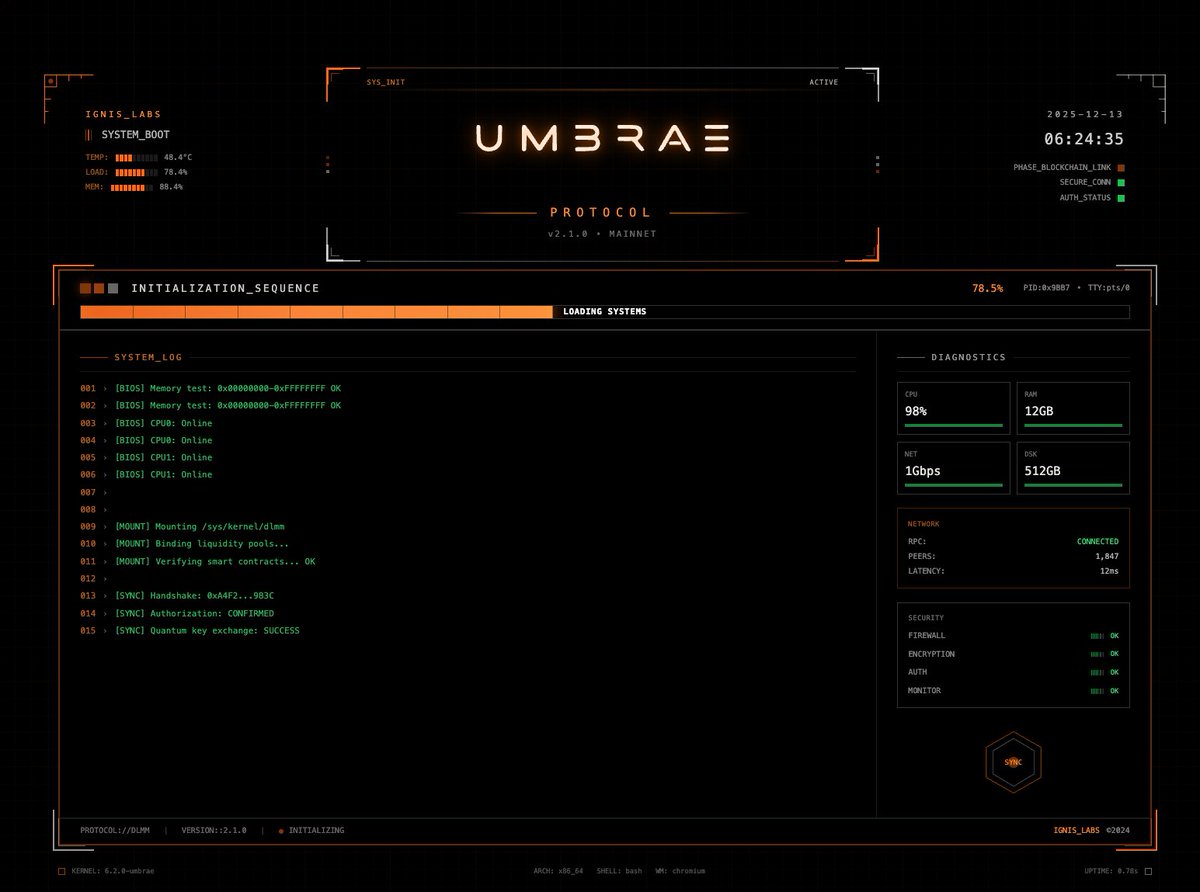
Task: Select the DSK 512GB diagnostics card
Action: tap(1073, 468)
